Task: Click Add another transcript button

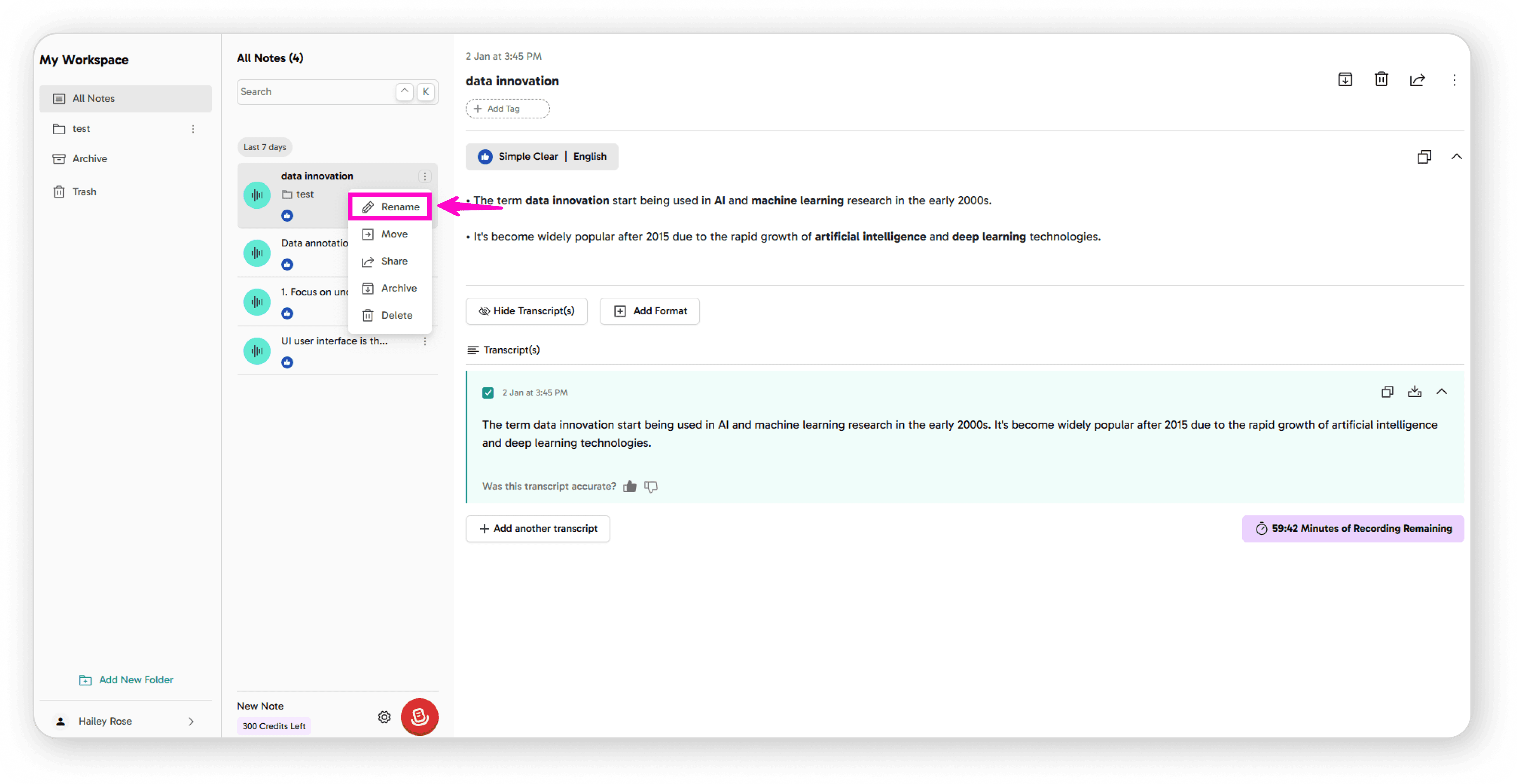Action: tap(537, 529)
